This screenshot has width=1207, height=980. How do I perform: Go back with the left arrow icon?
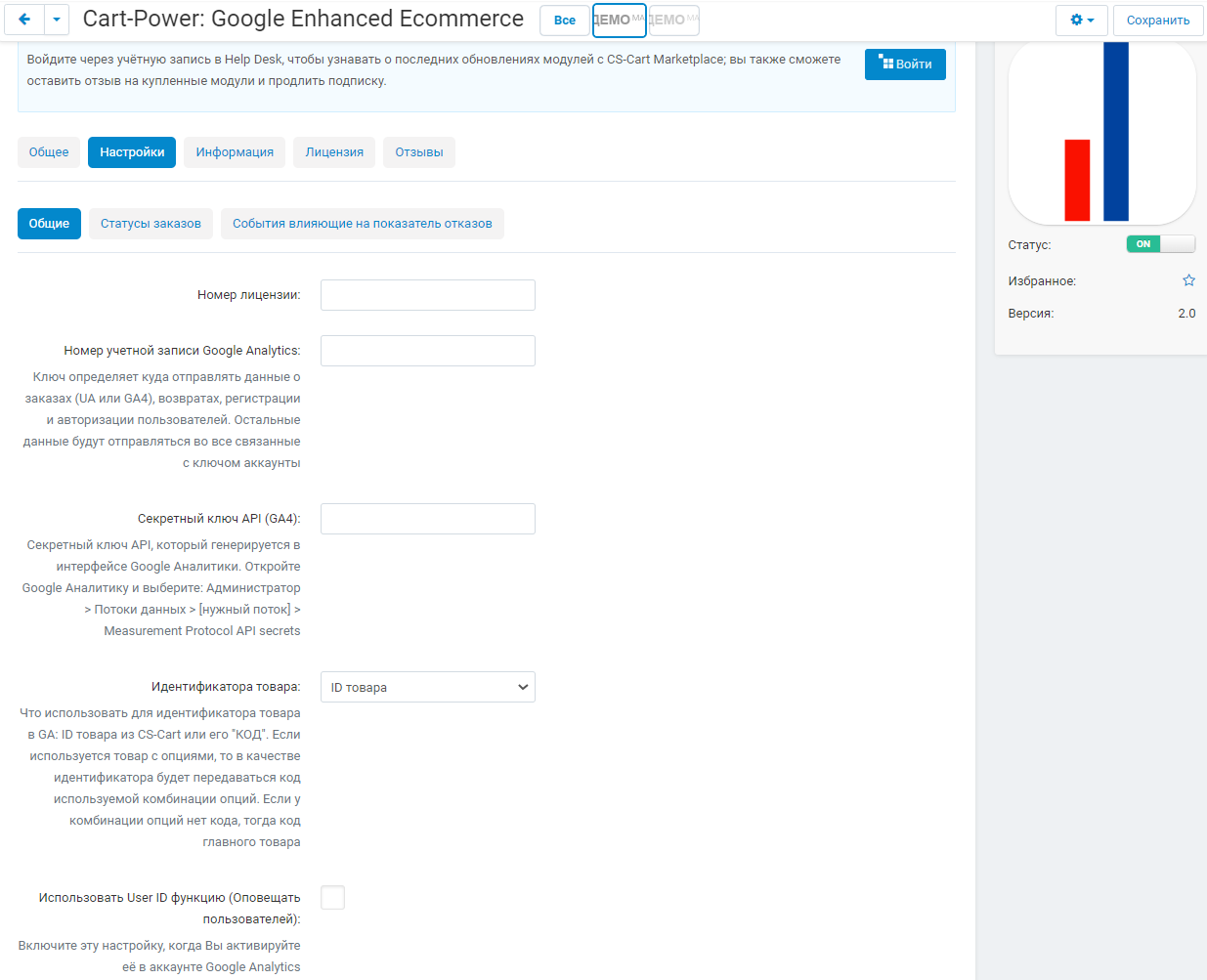coord(24,19)
